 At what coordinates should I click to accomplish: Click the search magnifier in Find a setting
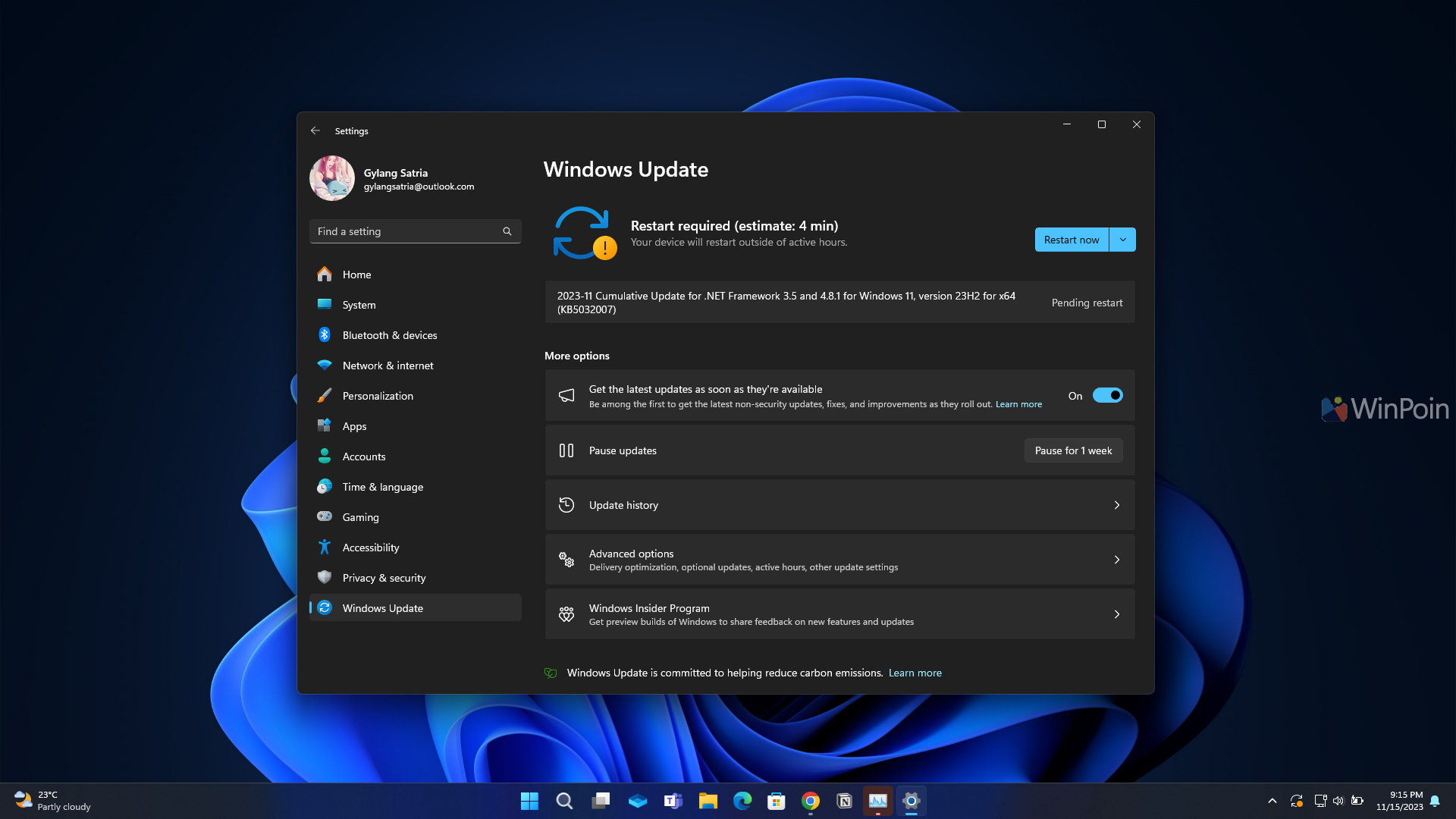(x=507, y=231)
